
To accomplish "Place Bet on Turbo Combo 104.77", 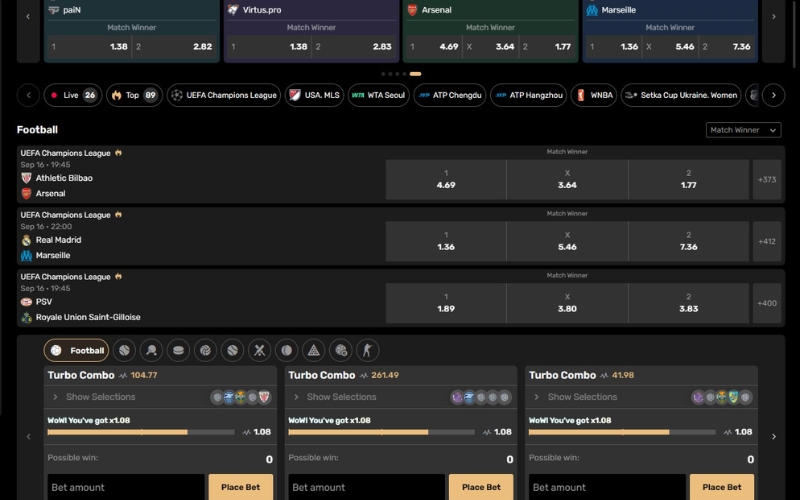I will point(241,487).
